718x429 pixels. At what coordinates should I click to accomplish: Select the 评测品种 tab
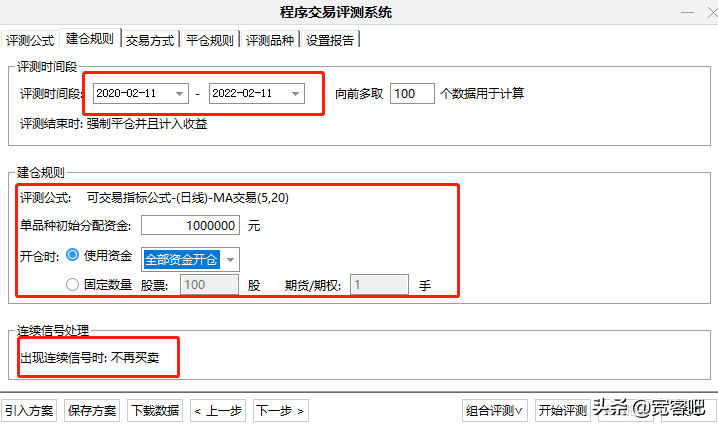[x=271, y=41]
